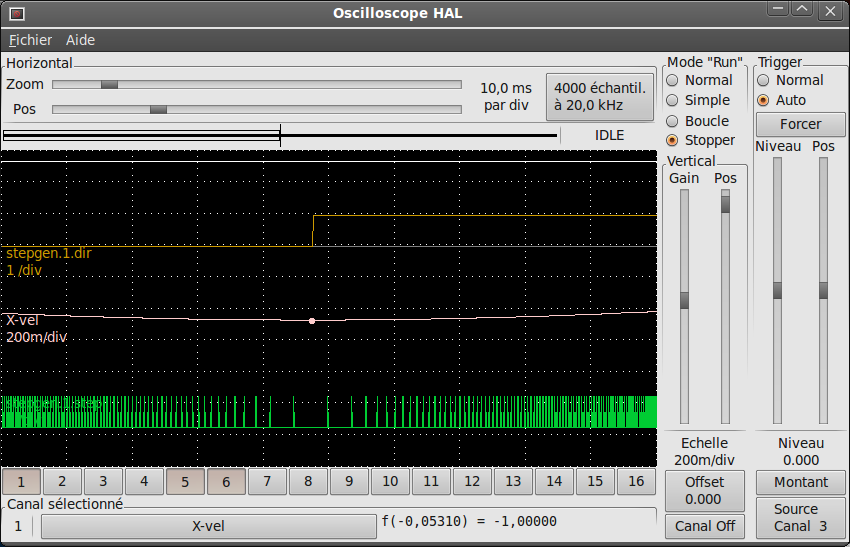This screenshot has height=547, width=850.
Task: Set trigger mode to Auto
Action: click(x=782, y=100)
